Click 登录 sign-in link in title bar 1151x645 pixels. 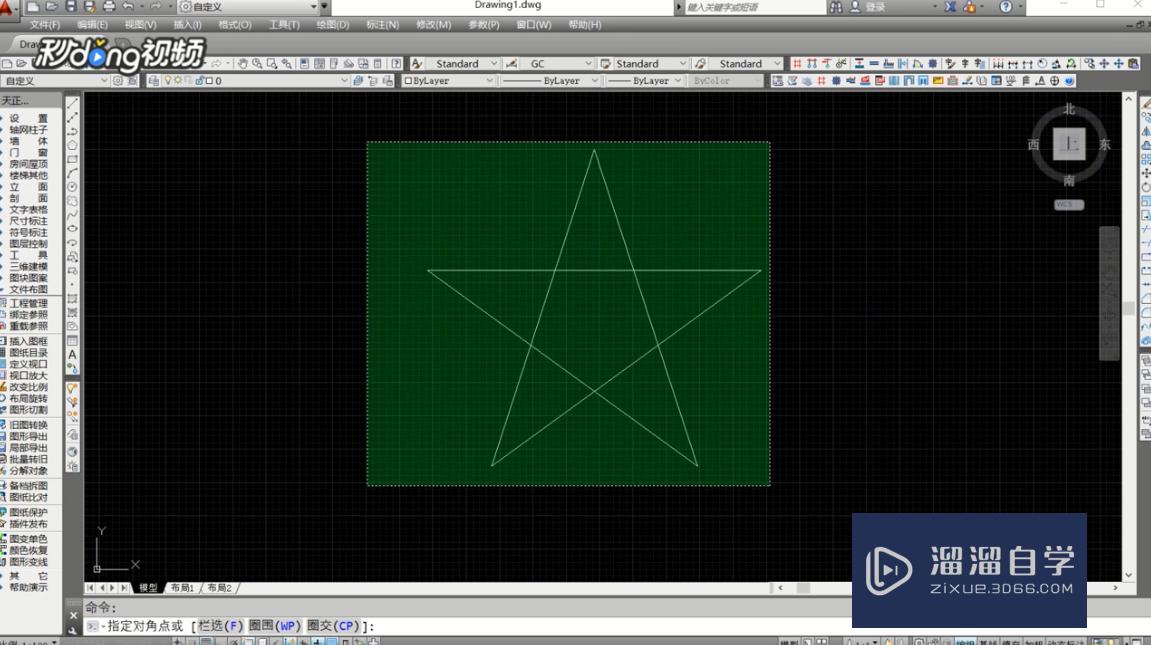click(875, 7)
